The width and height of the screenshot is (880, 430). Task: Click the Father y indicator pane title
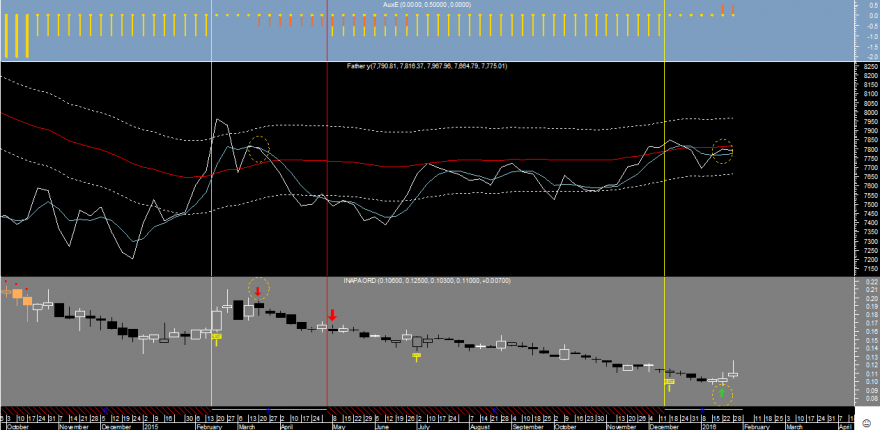click(x=427, y=66)
